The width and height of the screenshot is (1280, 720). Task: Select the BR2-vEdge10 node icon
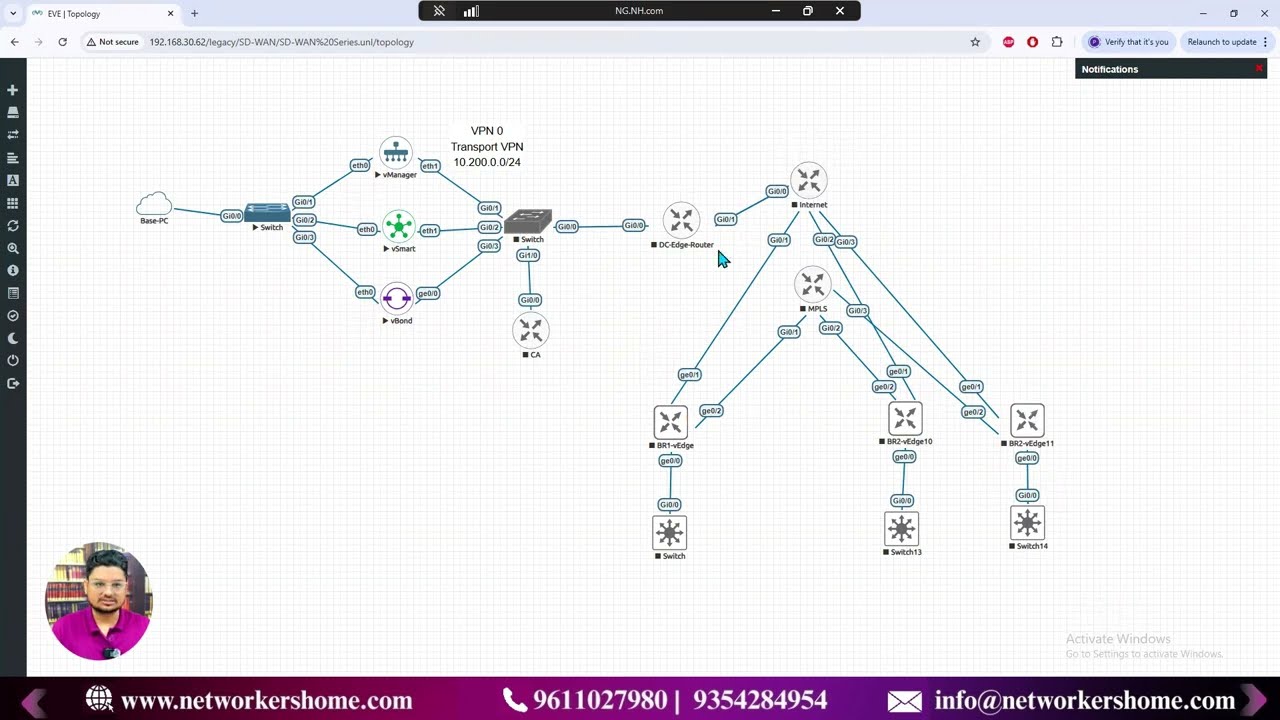904,418
